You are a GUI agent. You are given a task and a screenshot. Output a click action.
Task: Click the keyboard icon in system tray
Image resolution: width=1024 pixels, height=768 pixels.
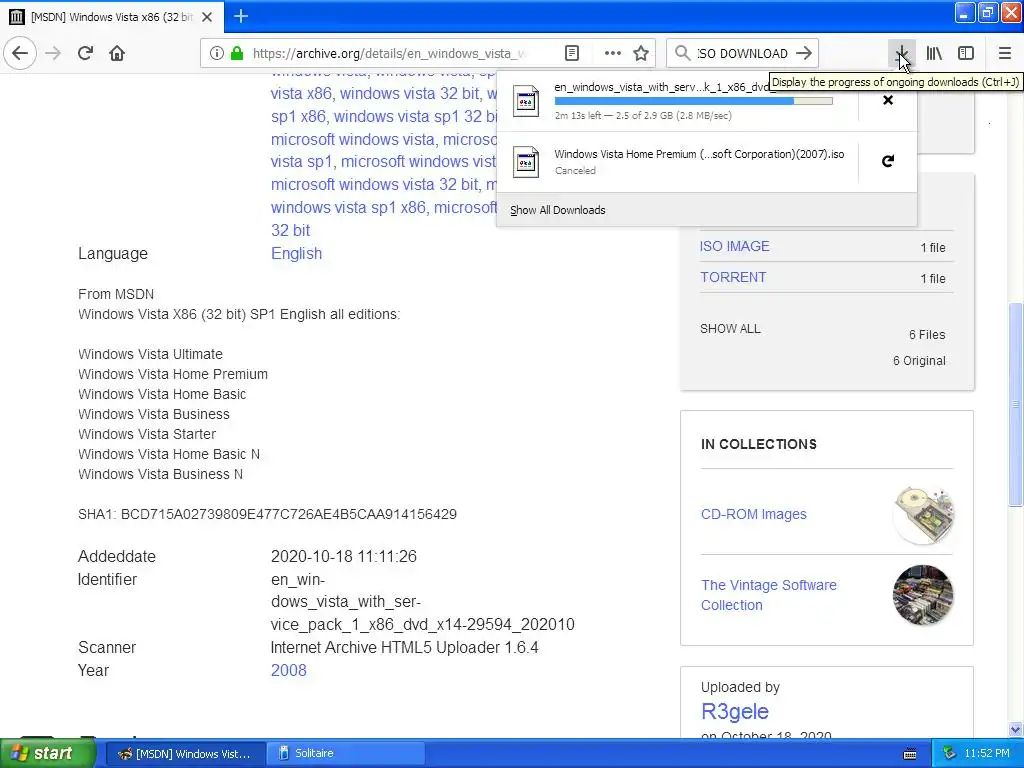click(910, 754)
